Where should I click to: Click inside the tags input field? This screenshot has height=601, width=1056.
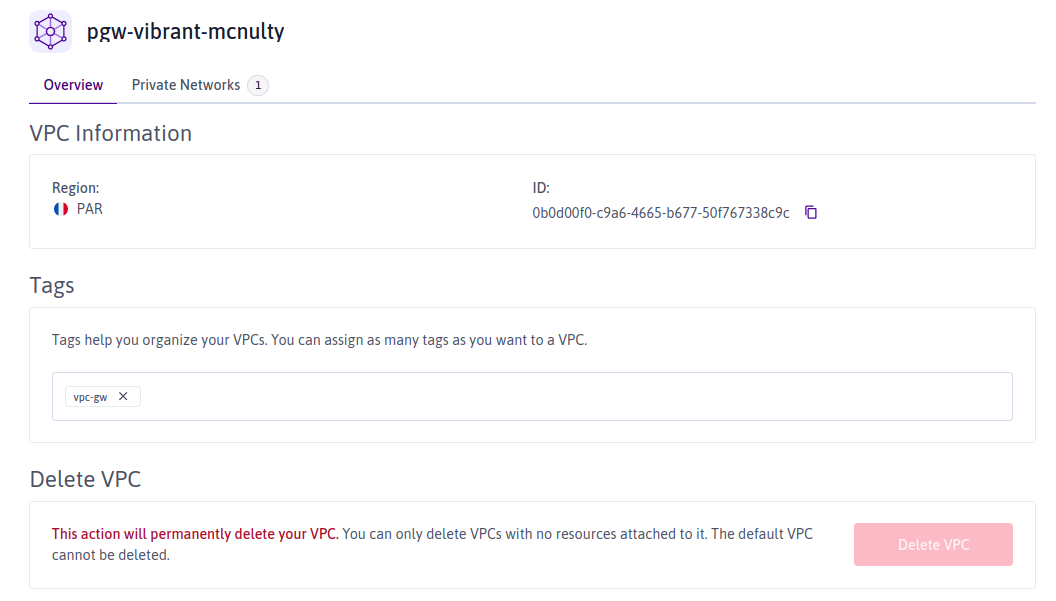click(x=570, y=396)
